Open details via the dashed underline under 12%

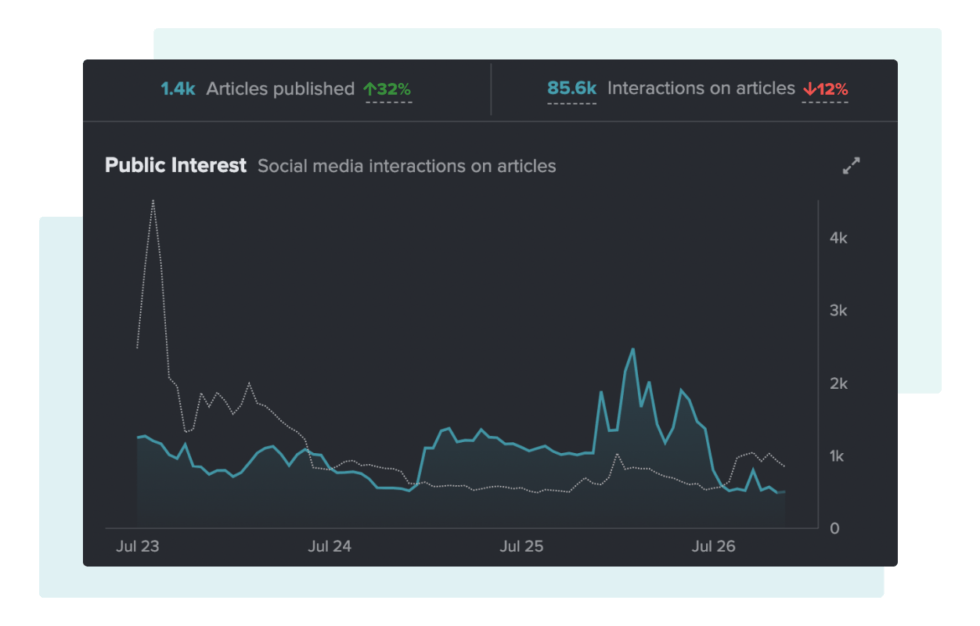[x=825, y=104]
